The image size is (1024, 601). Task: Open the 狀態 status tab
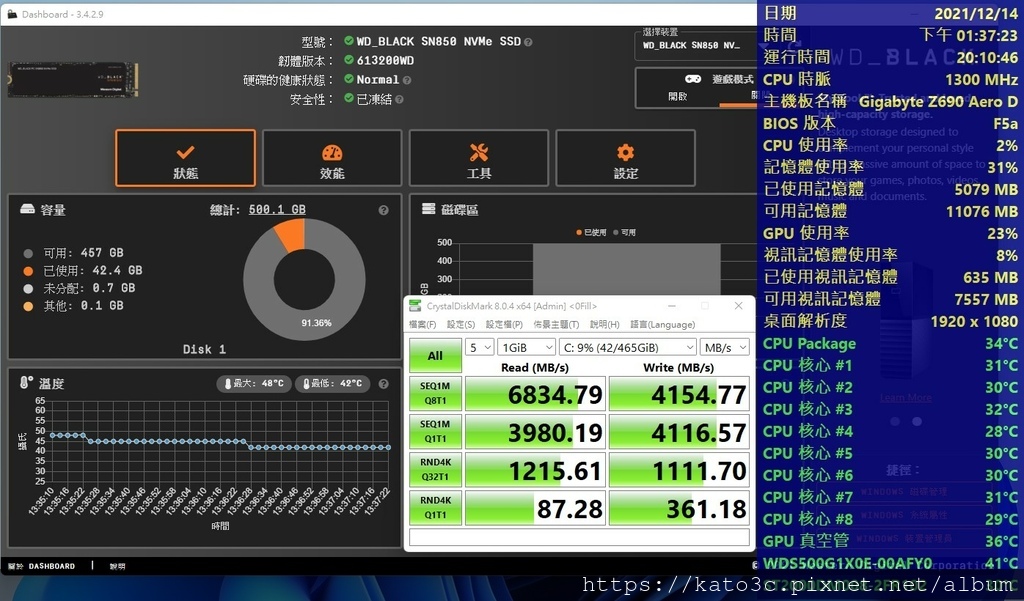point(185,158)
